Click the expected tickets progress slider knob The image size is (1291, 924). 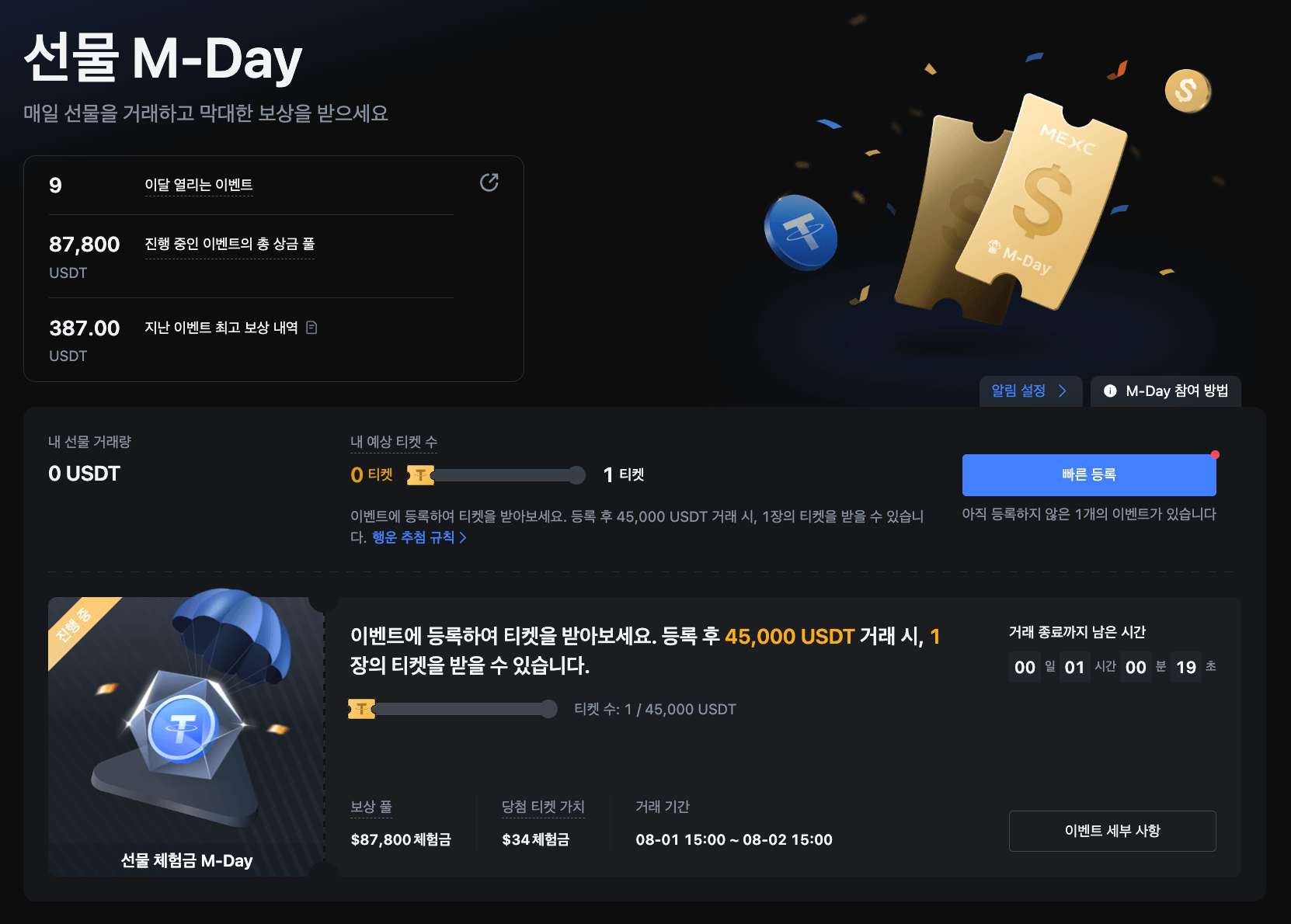[x=576, y=475]
